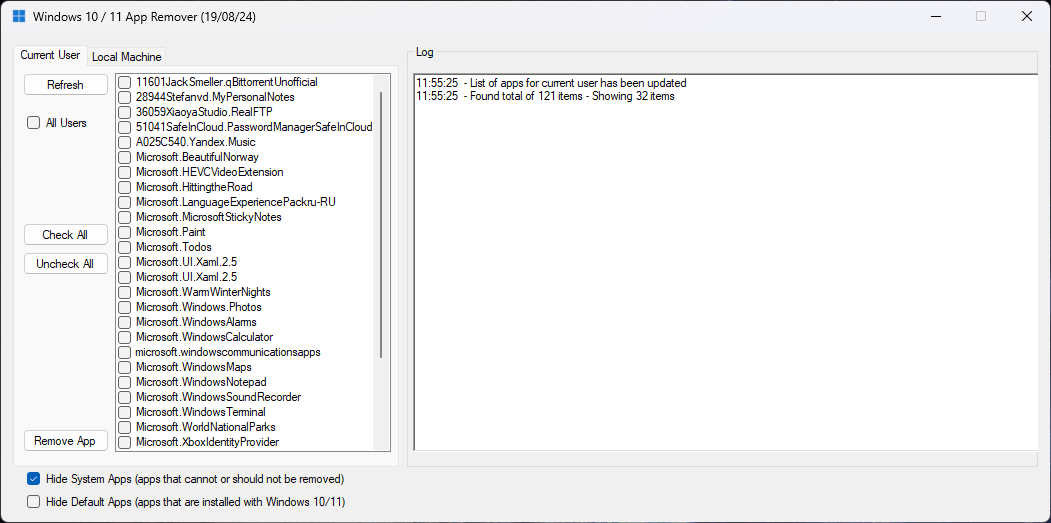Click the Refresh button
The image size is (1051, 523).
(x=66, y=84)
